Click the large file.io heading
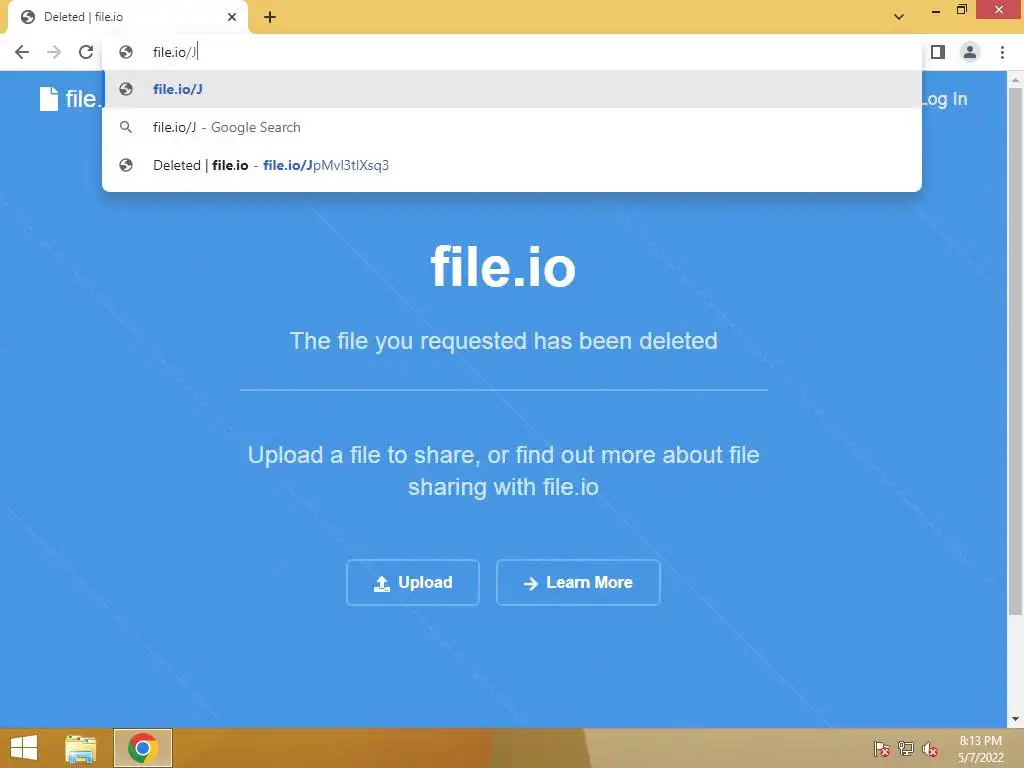The height and width of the screenshot is (768, 1024). point(503,266)
